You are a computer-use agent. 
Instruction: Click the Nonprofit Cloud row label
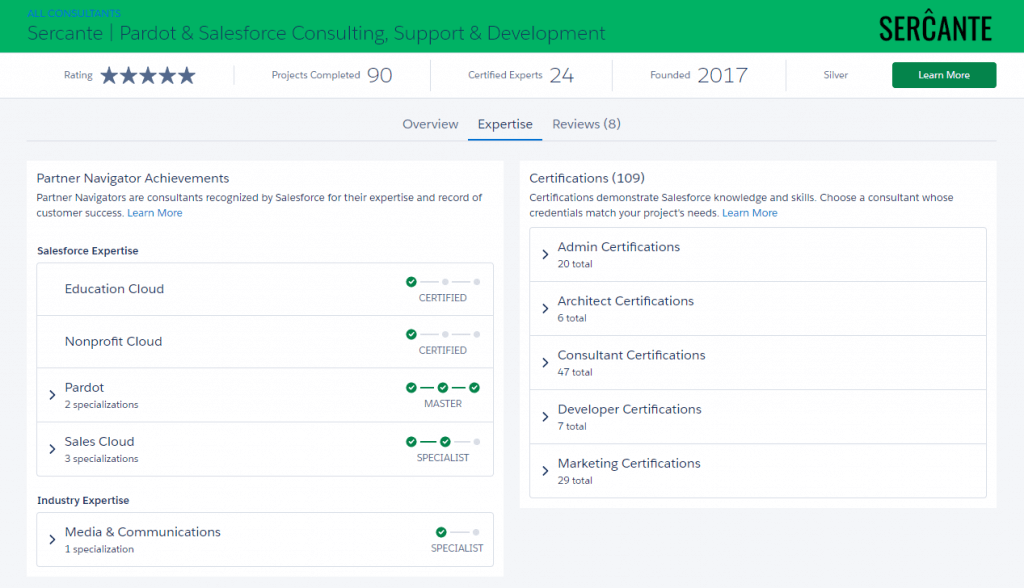pos(113,341)
